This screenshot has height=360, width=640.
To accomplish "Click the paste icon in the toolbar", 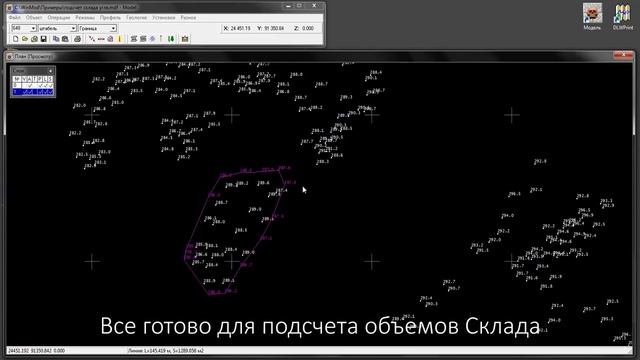I will coord(65,39).
